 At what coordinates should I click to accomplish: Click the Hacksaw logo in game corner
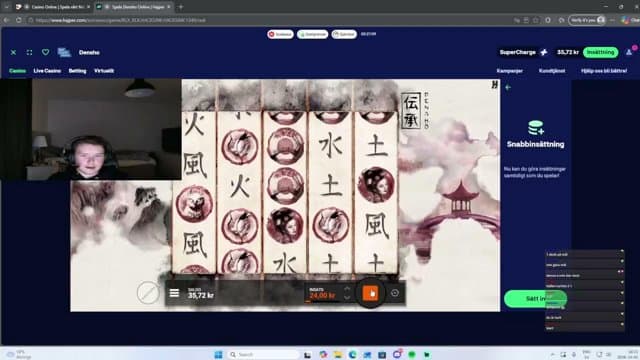[495, 84]
